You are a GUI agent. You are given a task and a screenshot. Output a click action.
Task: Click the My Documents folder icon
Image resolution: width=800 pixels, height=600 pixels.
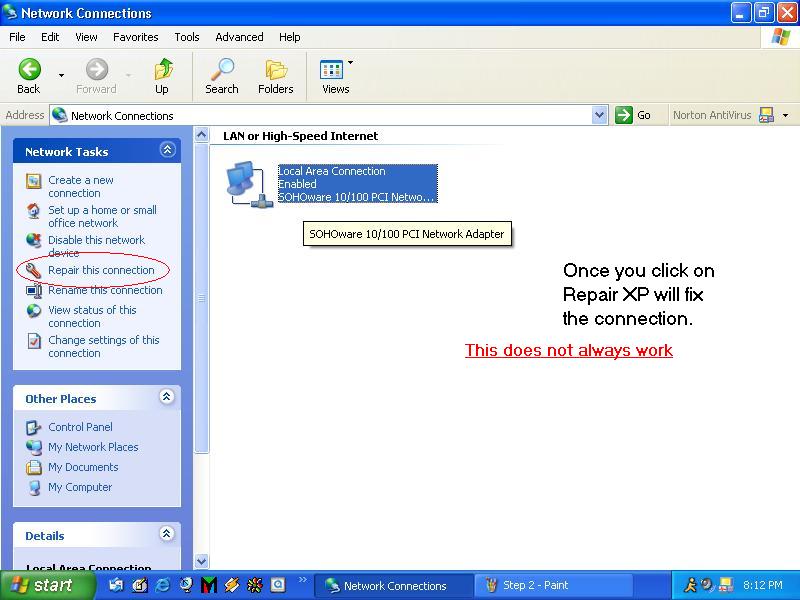pyautogui.click(x=34, y=467)
